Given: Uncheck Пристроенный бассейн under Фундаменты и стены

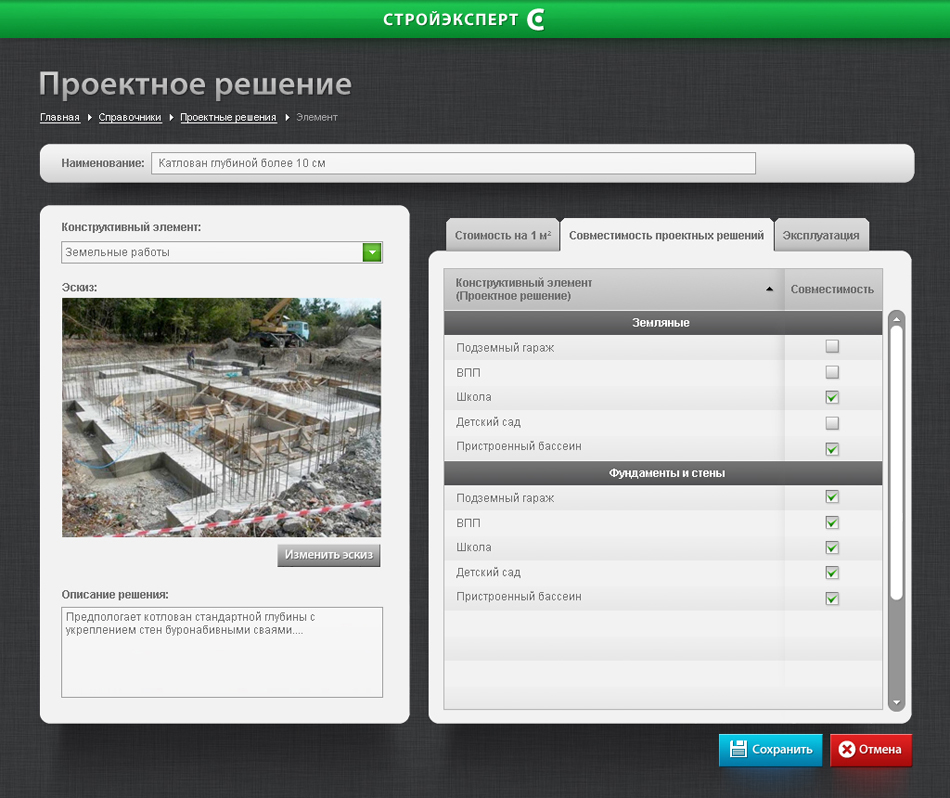Looking at the screenshot, I should 832,599.
